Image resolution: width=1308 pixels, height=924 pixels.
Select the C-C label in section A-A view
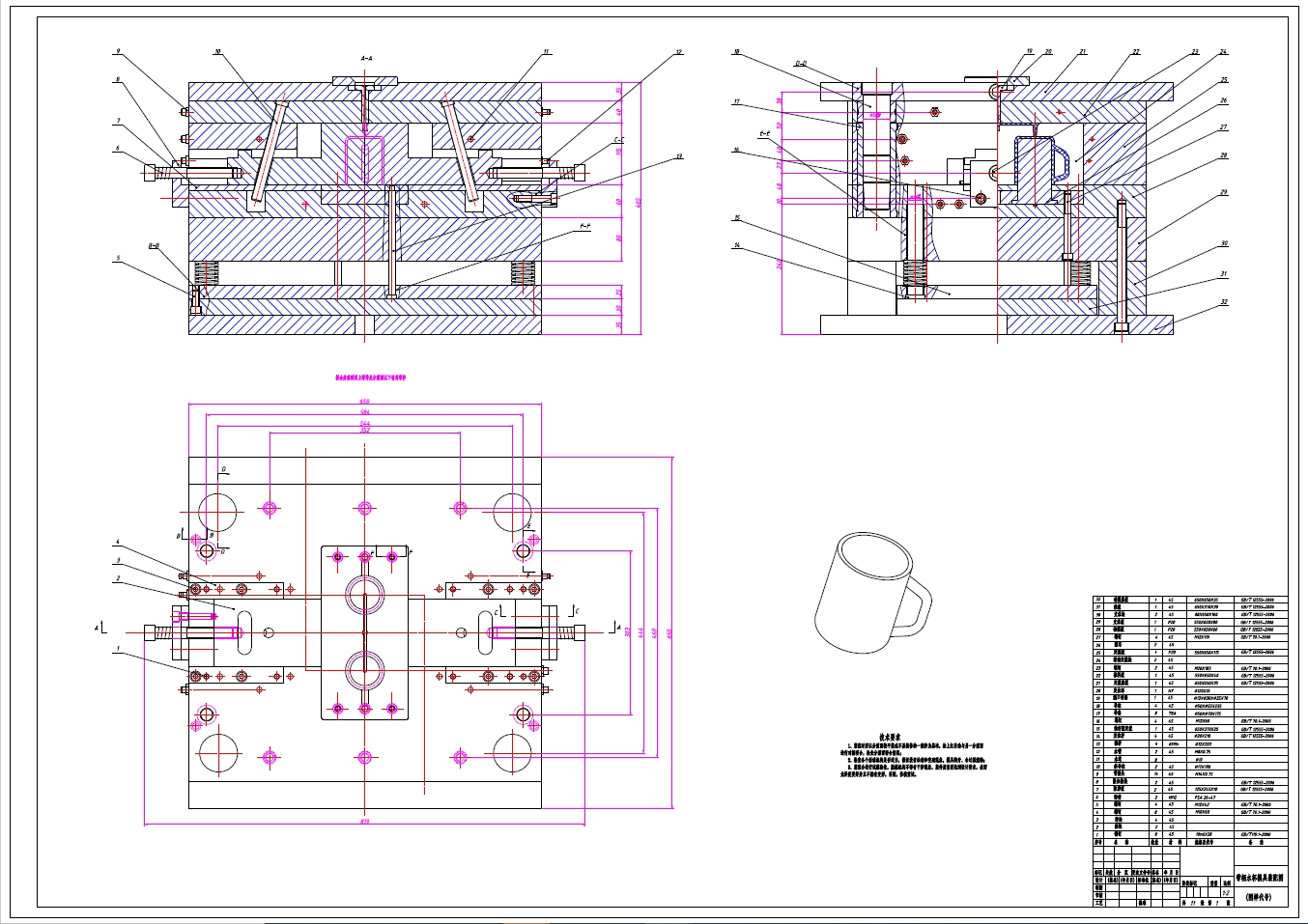click(x=618, y=140)
